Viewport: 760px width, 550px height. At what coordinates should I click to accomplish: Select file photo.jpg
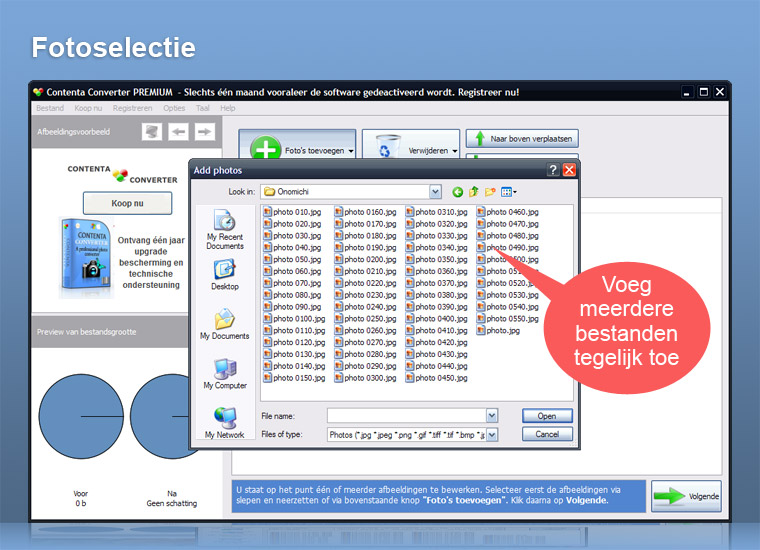[x=498, y=330]
